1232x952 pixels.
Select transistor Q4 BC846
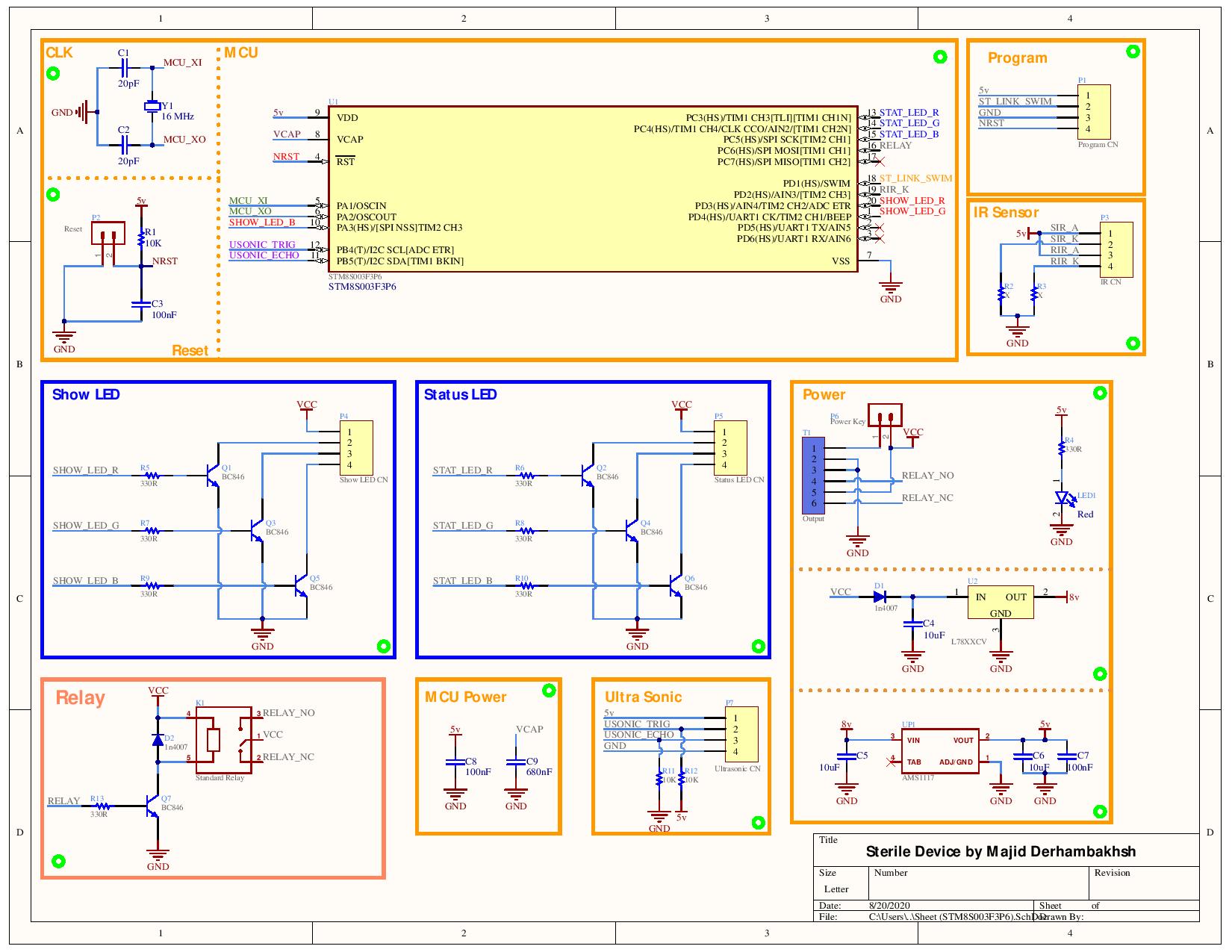630,529
